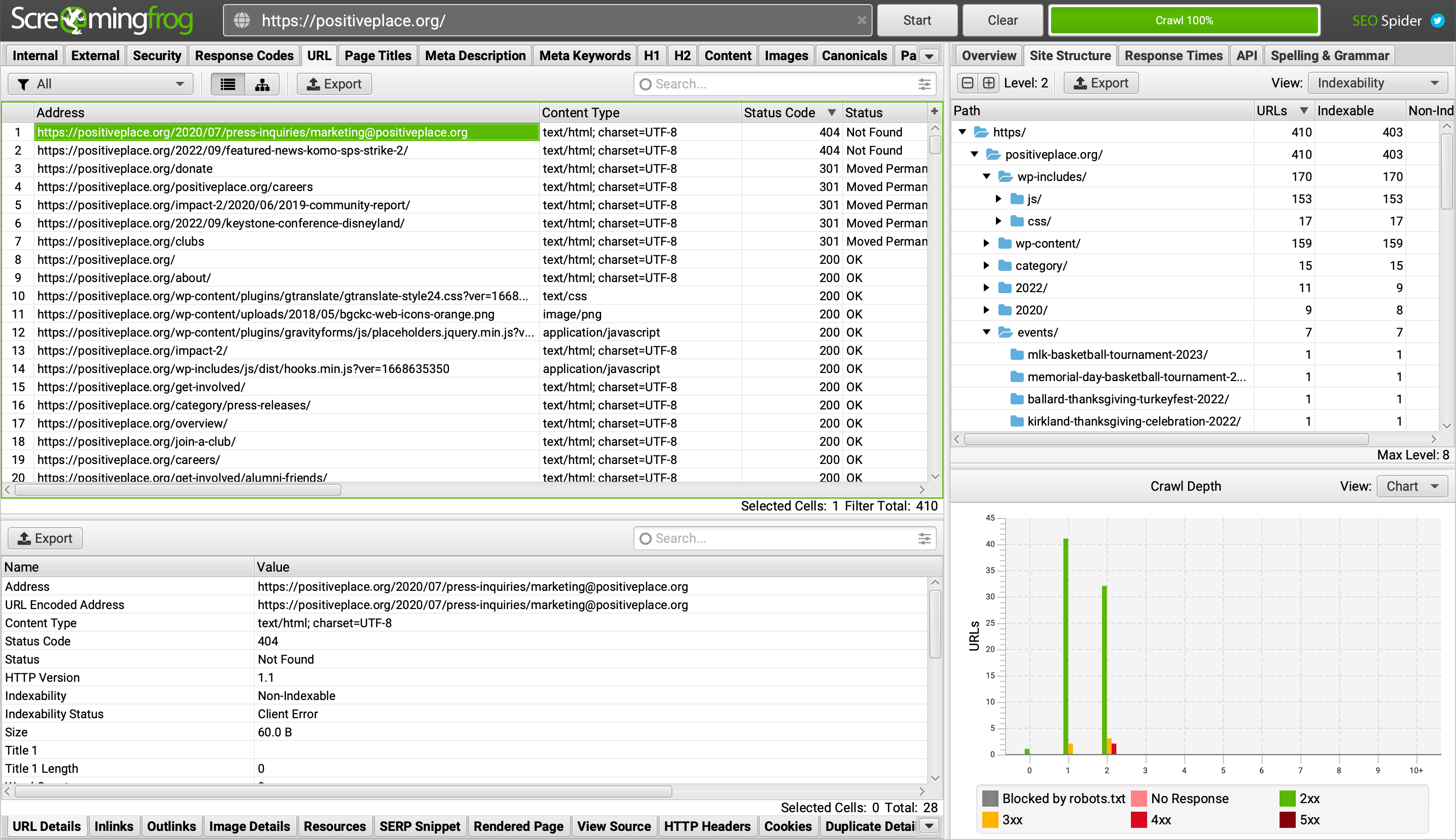Open the Inlinks tab at bottom
Image resolution: width=1456 pixels, height=840 pixels.
click(114, 825)
